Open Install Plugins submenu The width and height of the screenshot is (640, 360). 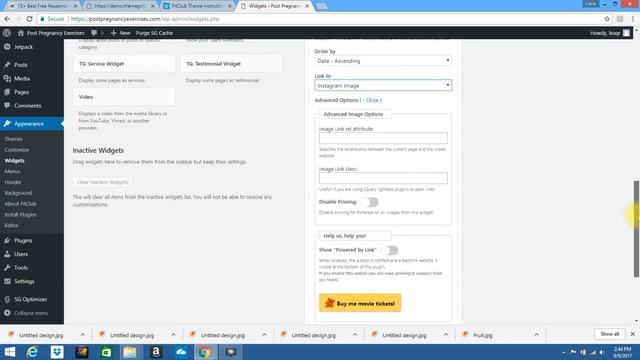(x=20, y=214)
